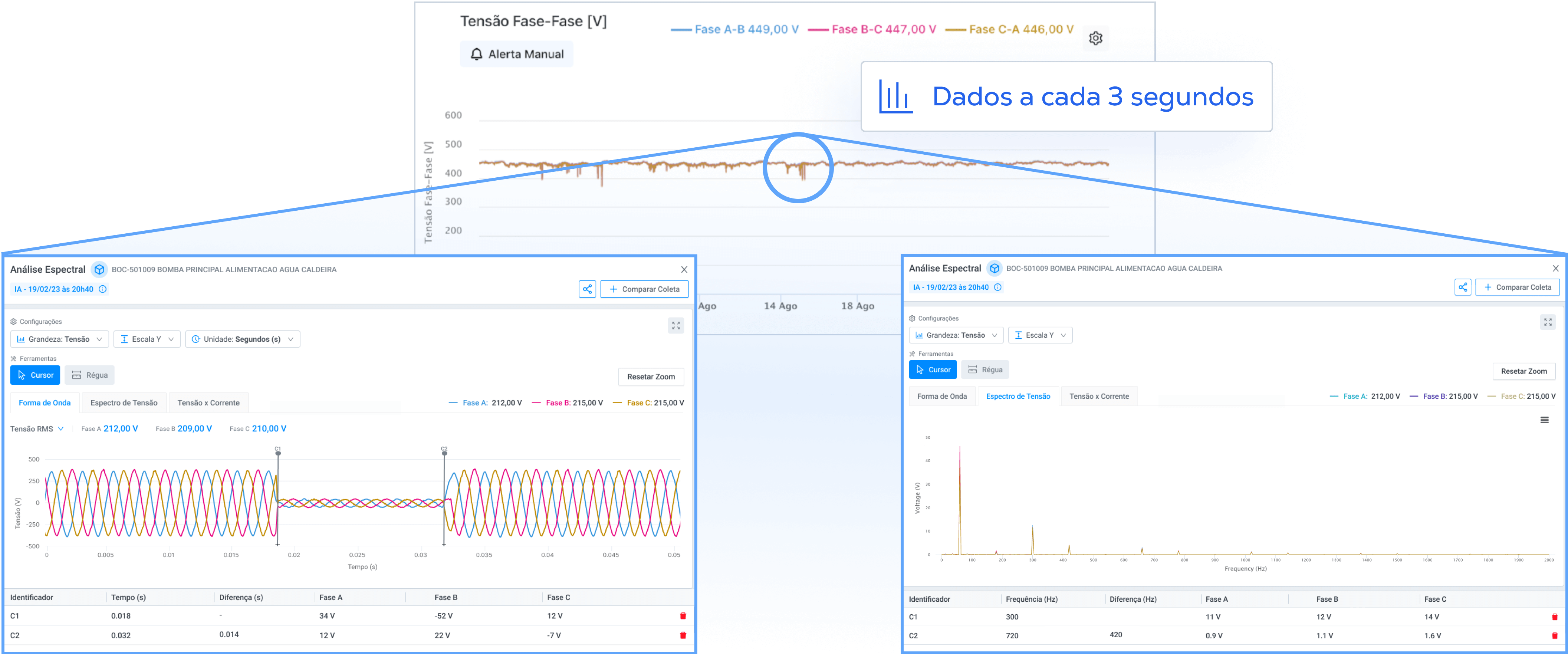
Task: Delete cursor C1 row in left table
Action: [x=682, y=616]
